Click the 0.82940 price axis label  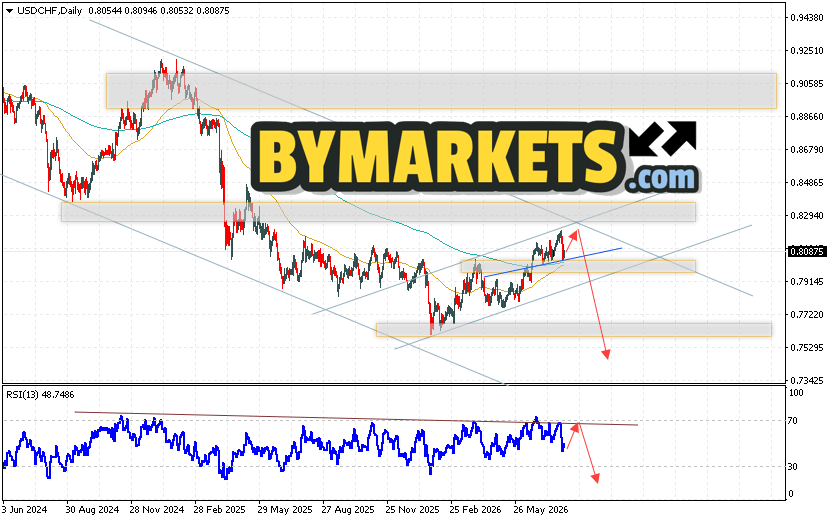(807, 216)
